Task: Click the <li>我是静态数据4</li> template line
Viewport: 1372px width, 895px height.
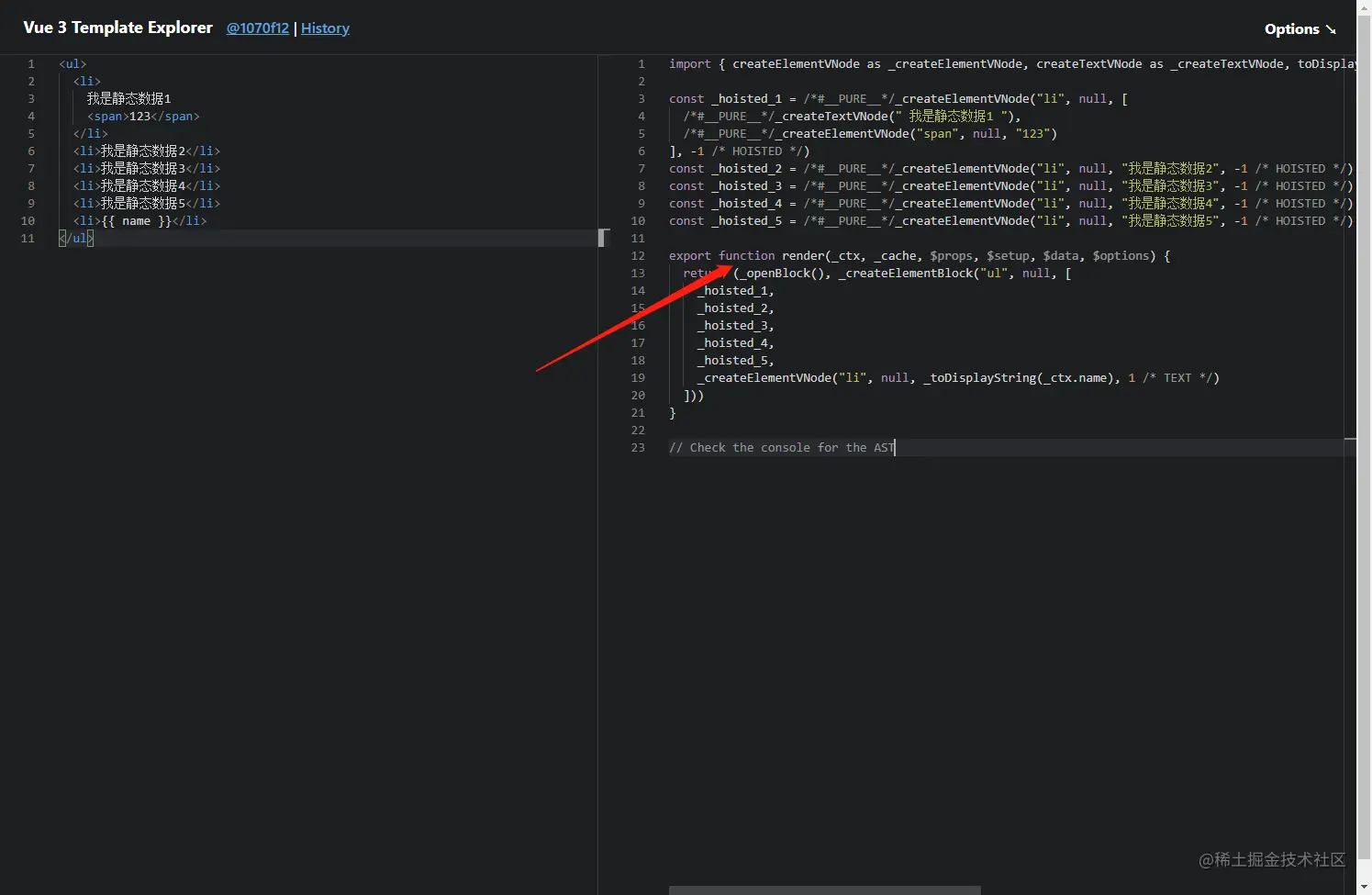Action: point(147,186)
